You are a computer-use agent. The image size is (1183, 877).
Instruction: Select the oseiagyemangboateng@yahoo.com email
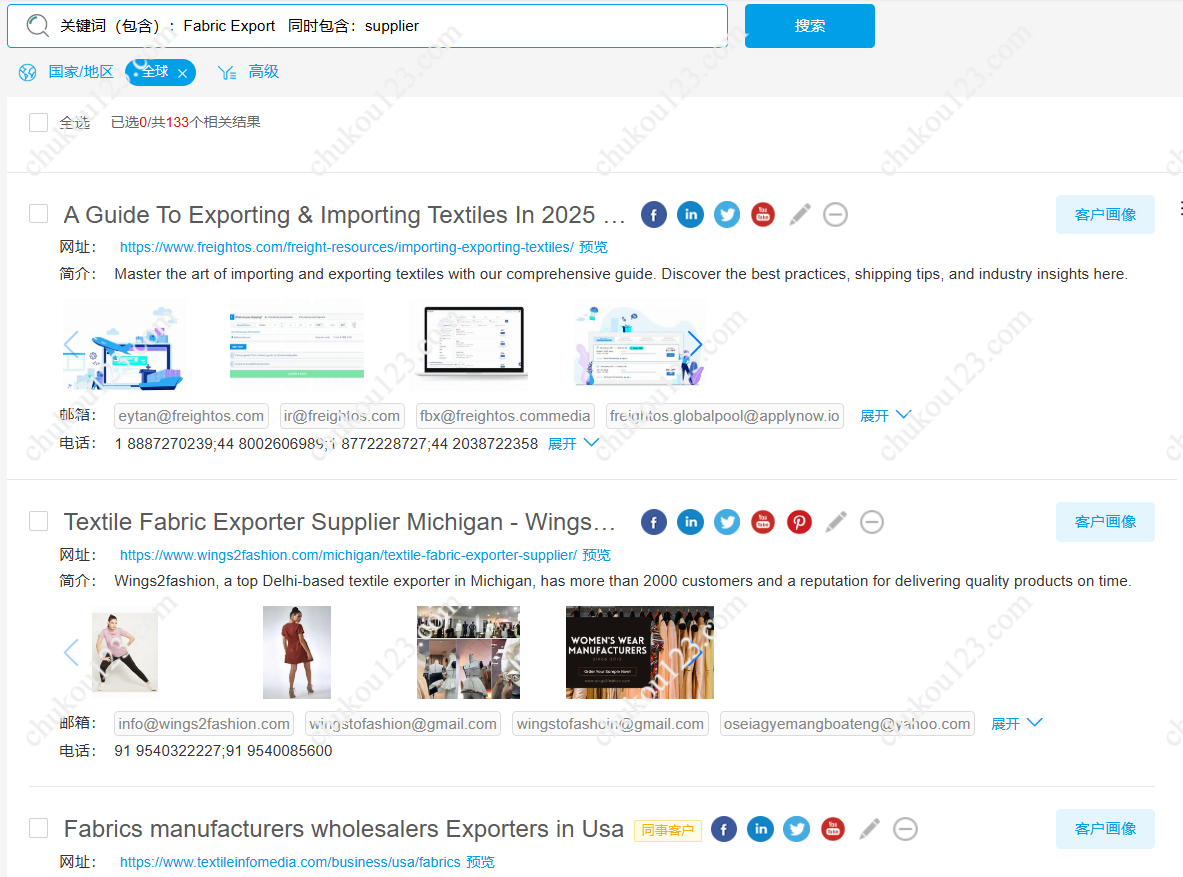coord(847,724)
